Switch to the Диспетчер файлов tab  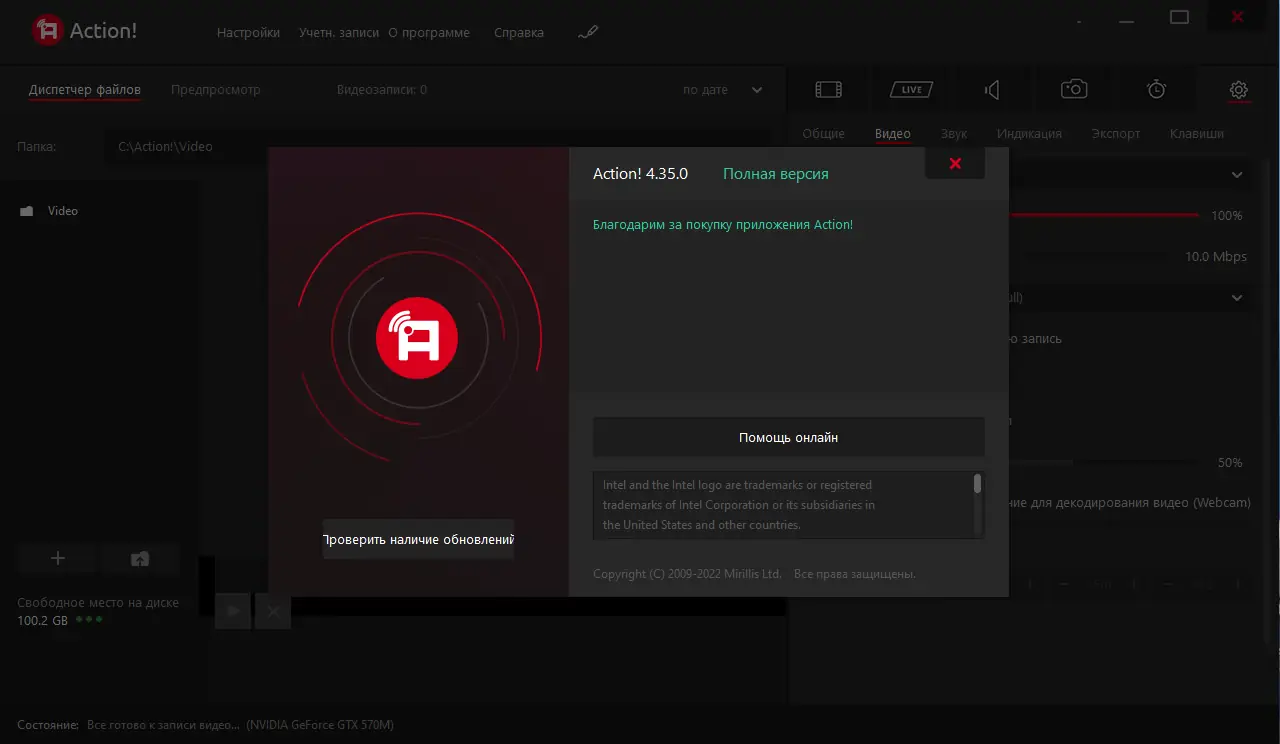[x=85, y=90]
